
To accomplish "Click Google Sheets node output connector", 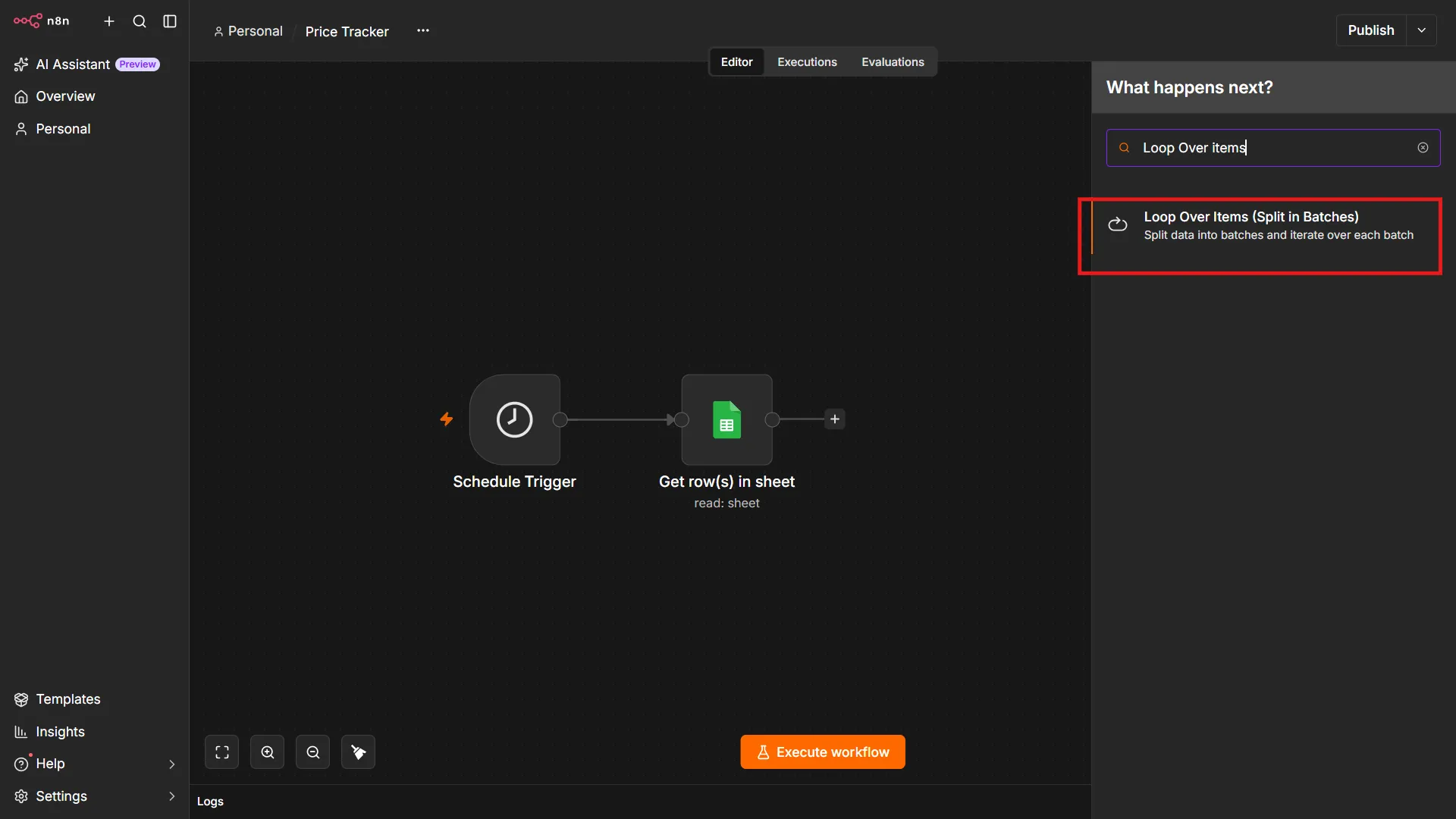I will pyautogui.click(x=772, y=419).
